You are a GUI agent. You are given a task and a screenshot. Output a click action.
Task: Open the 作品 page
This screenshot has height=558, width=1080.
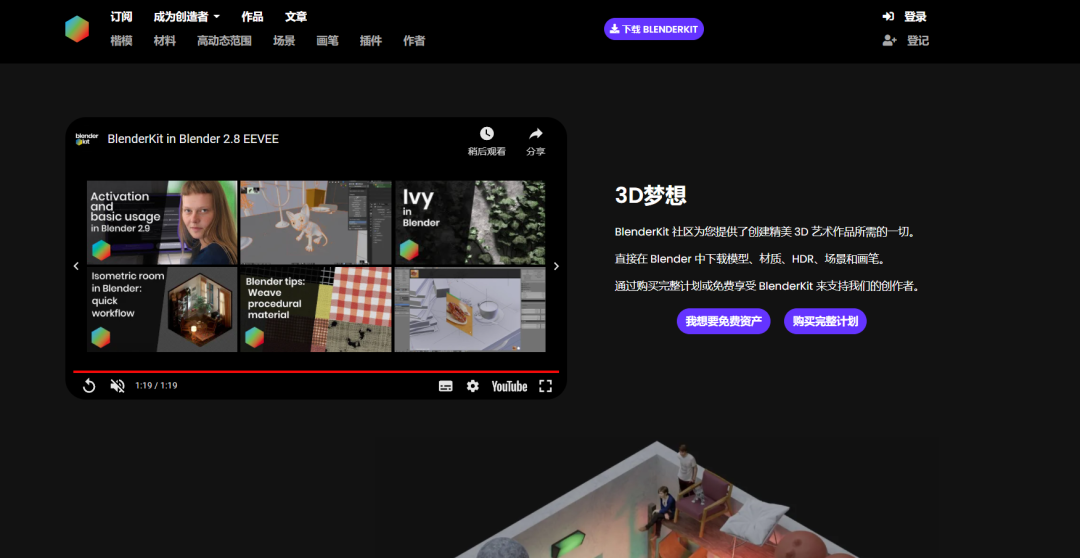click(252, 17)
